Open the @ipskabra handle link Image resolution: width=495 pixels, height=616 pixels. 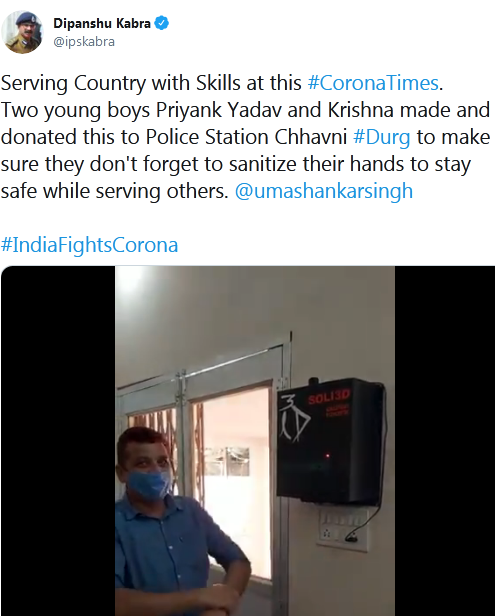[84, 42]
